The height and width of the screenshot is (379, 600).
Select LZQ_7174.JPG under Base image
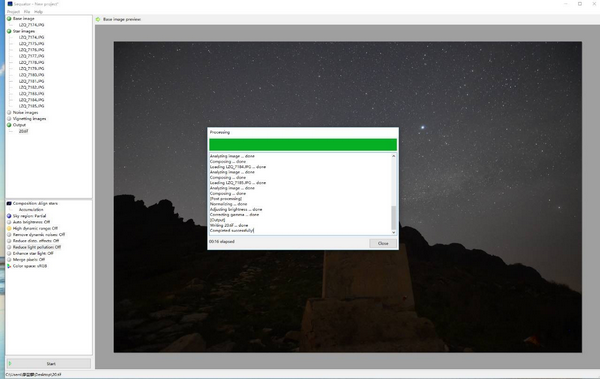pyautogui.click(x=31, y=25)
